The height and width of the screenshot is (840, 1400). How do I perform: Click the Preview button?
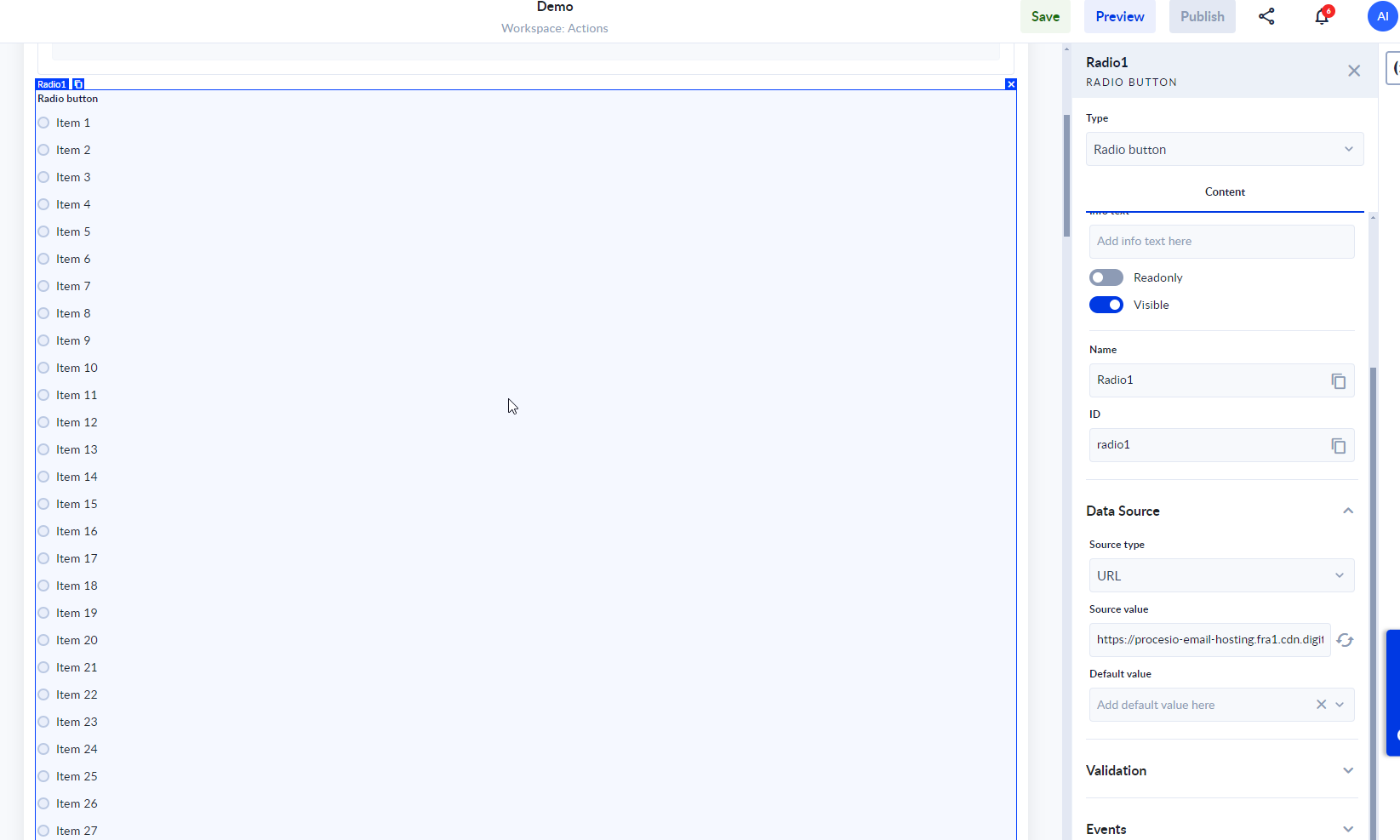click(x=1119, y=16)
